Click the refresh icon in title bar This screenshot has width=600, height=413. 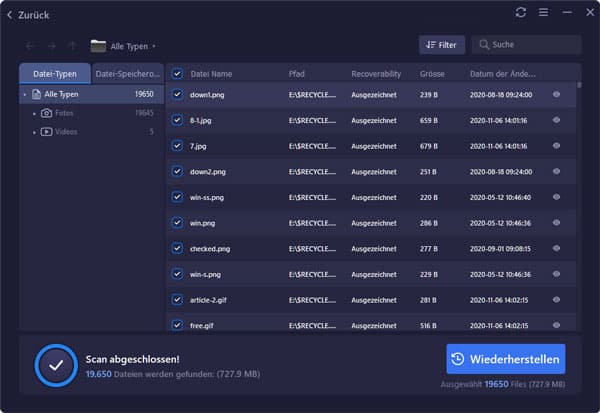point(520,12)
